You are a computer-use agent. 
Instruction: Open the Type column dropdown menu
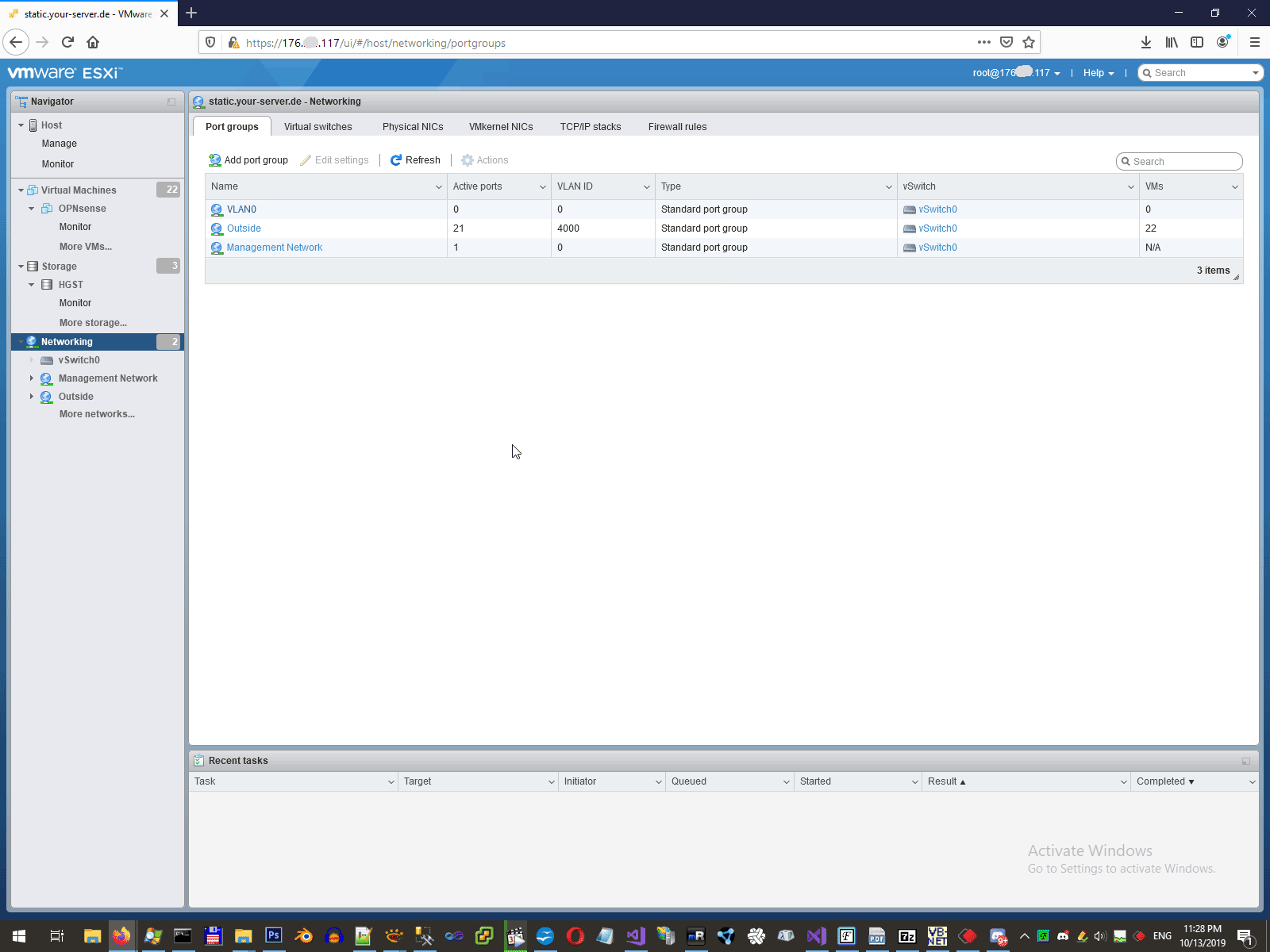(889, 187)
